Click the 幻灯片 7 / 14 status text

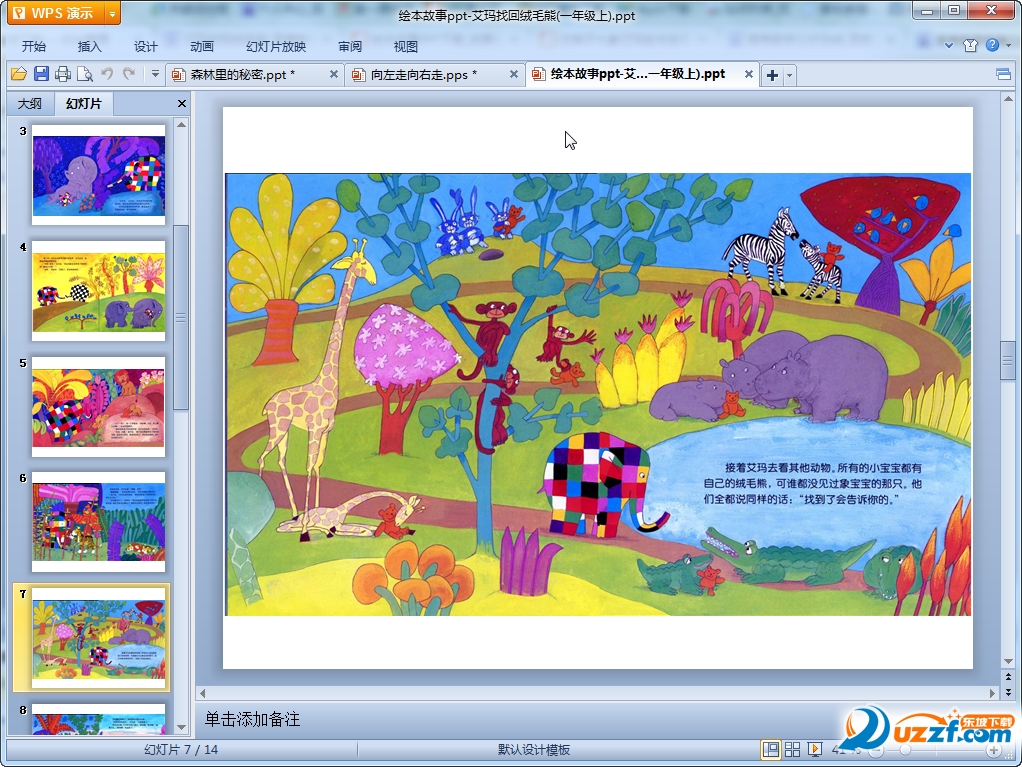181,749
